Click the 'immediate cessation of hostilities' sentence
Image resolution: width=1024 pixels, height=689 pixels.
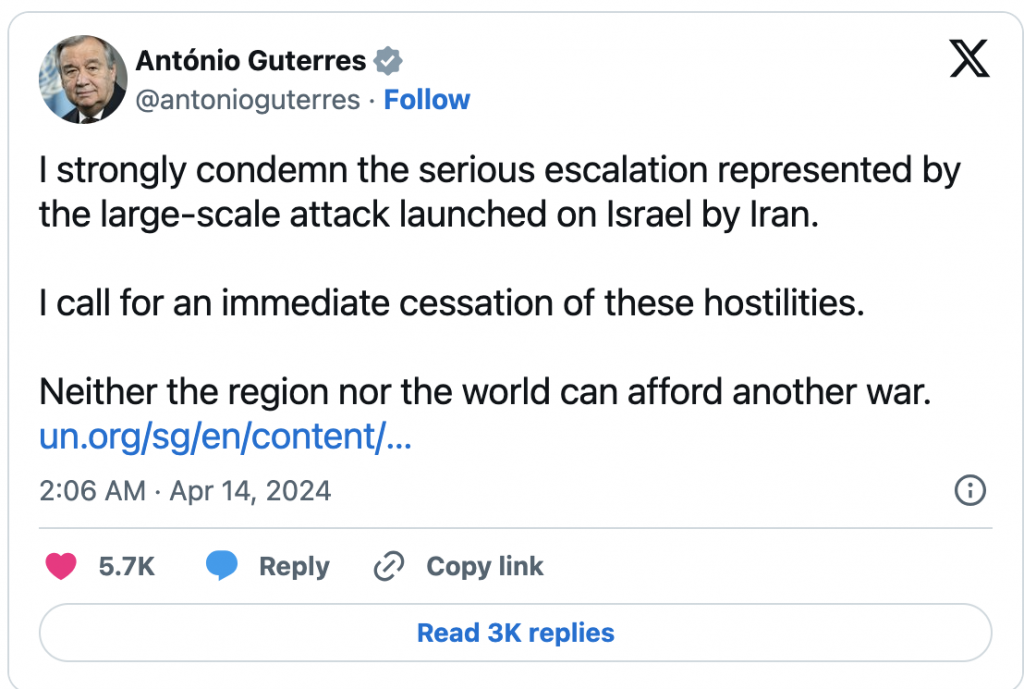tap(450, 304)
